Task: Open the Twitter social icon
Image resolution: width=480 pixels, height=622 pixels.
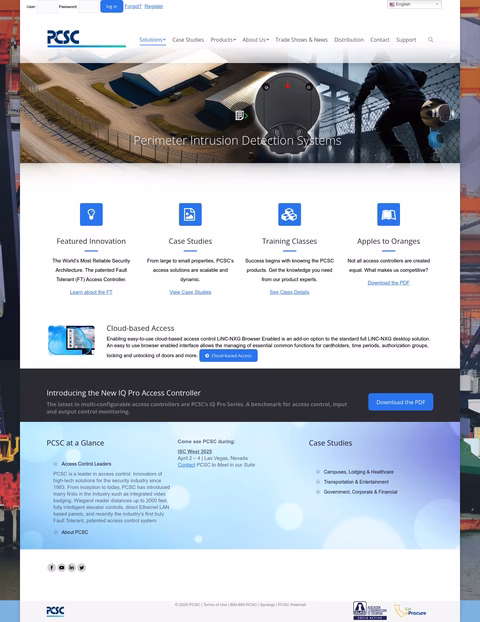Action: pyautogui.click(x=82, y=567)
